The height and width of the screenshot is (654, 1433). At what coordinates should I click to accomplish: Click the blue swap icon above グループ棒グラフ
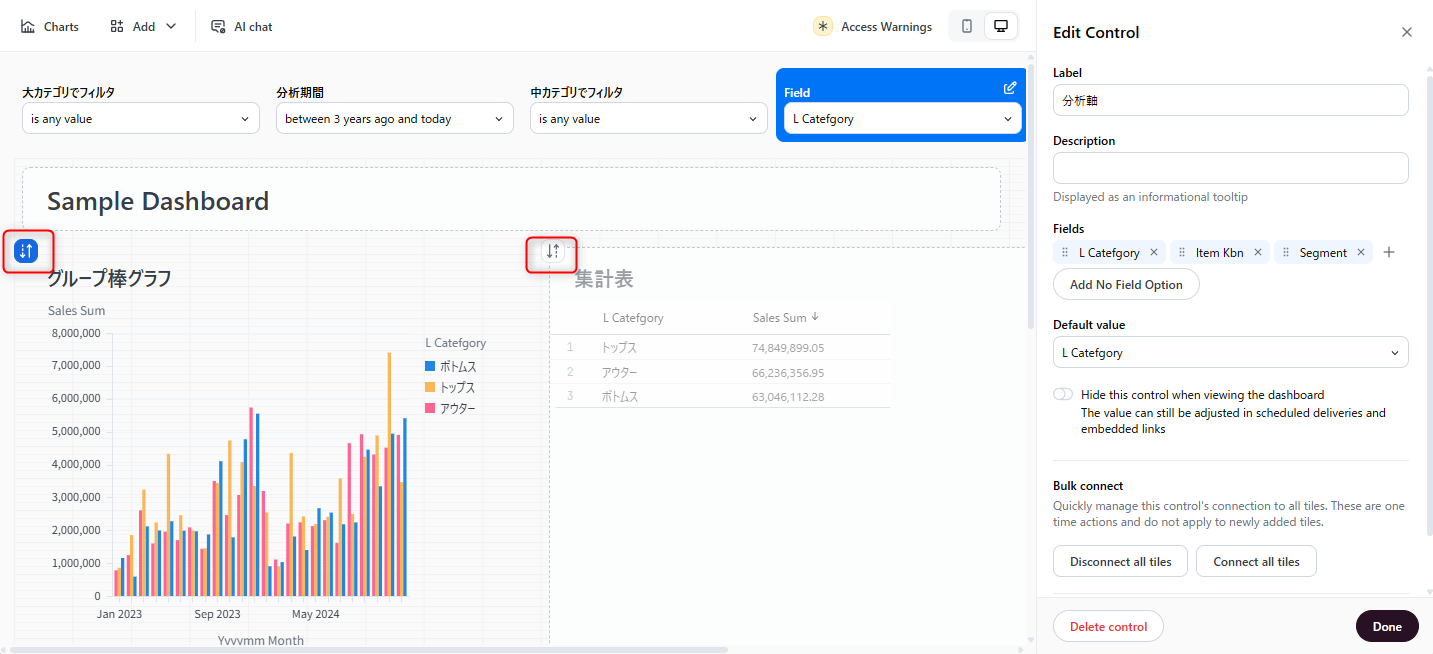27,251
